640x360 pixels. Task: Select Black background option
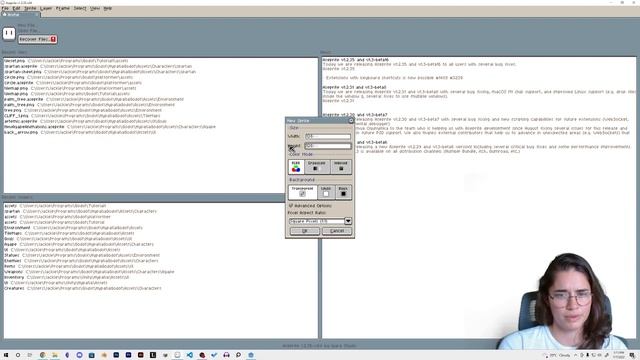tap(343, 192)
